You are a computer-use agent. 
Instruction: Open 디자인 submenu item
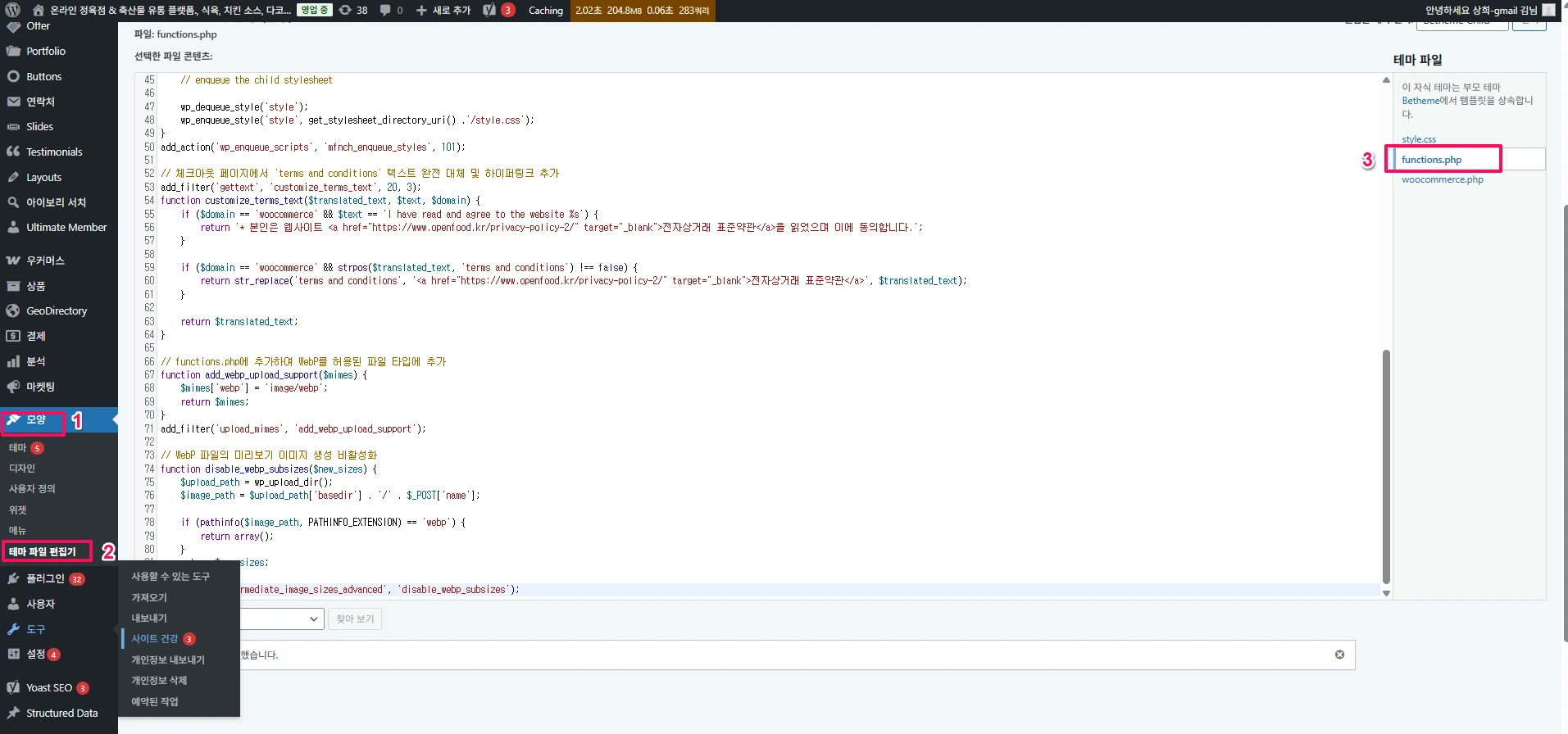(x=22, y=469)
